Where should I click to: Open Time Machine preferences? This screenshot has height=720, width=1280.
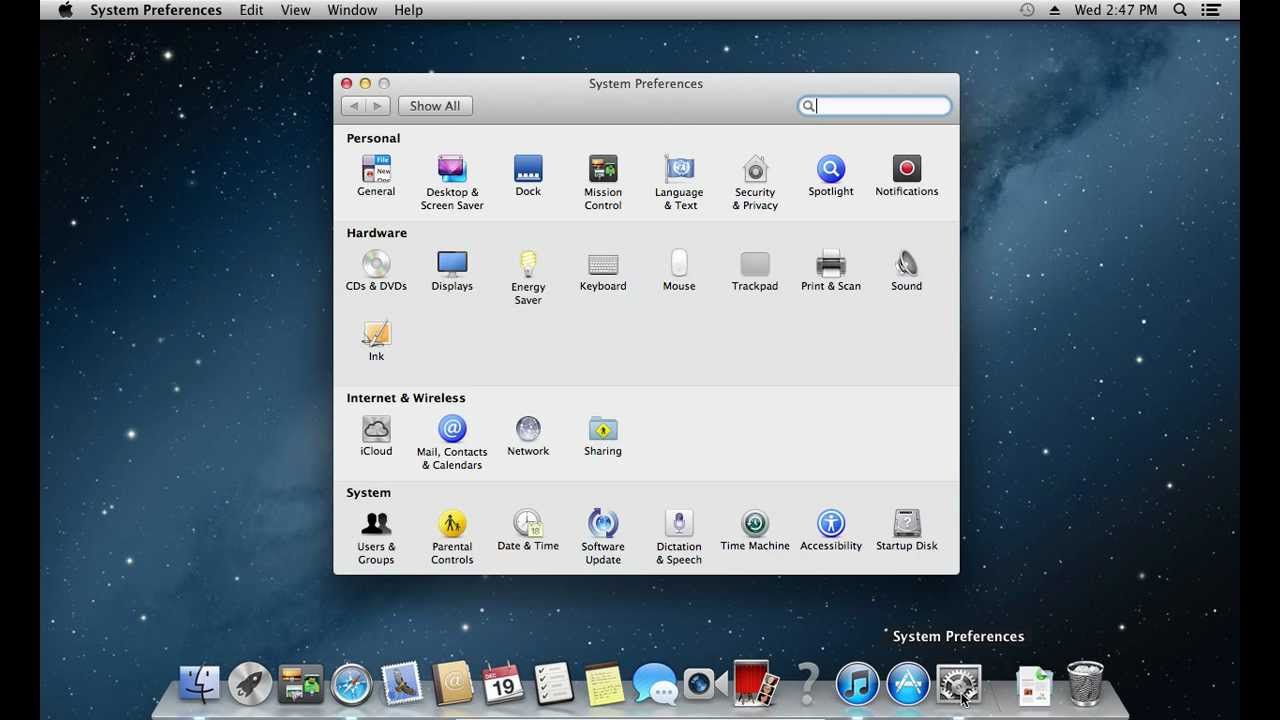[755, 530]
